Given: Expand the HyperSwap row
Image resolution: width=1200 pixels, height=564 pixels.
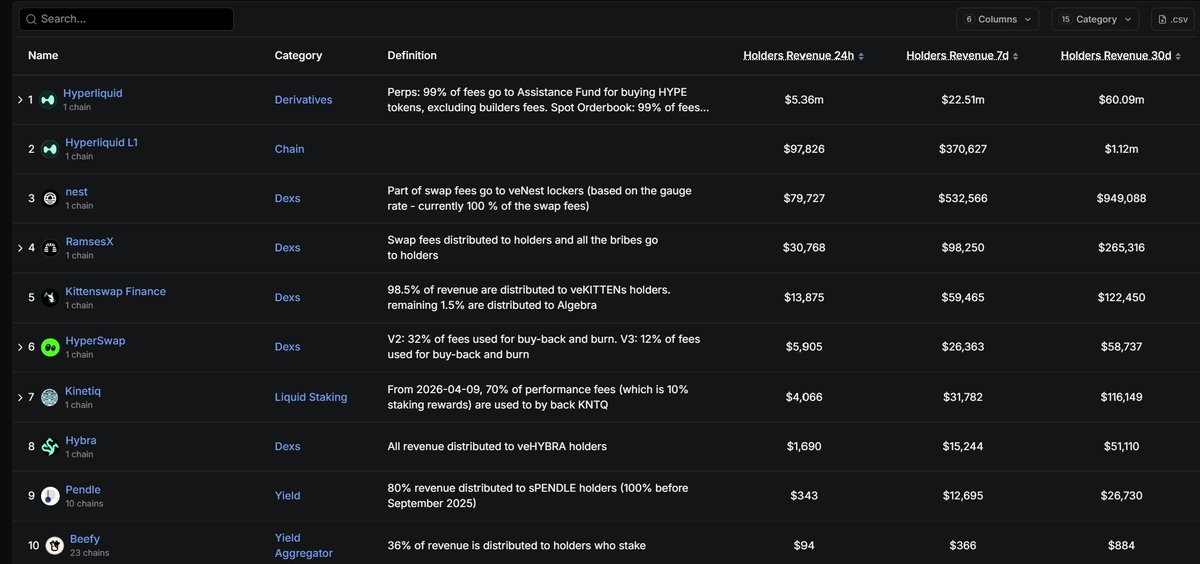Looking at the screenshot, I should click(x=20, y=347).
